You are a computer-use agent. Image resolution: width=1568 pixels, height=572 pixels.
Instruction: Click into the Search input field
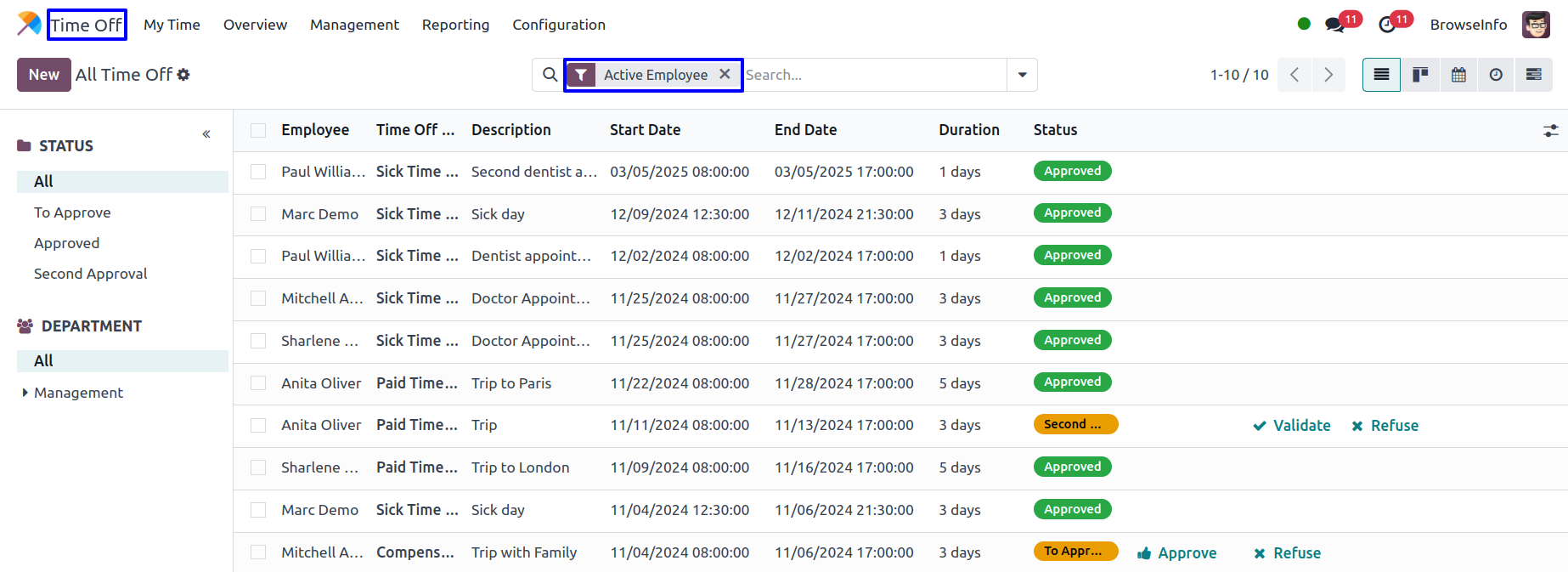pyautogui.click(x=873, y=75)
